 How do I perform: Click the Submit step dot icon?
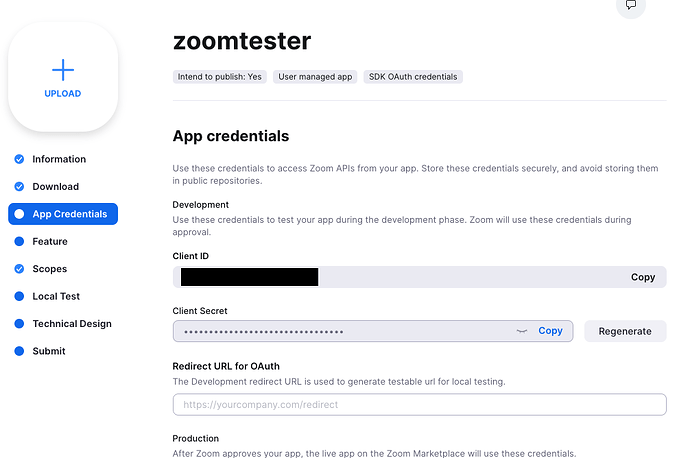[18, 351]
